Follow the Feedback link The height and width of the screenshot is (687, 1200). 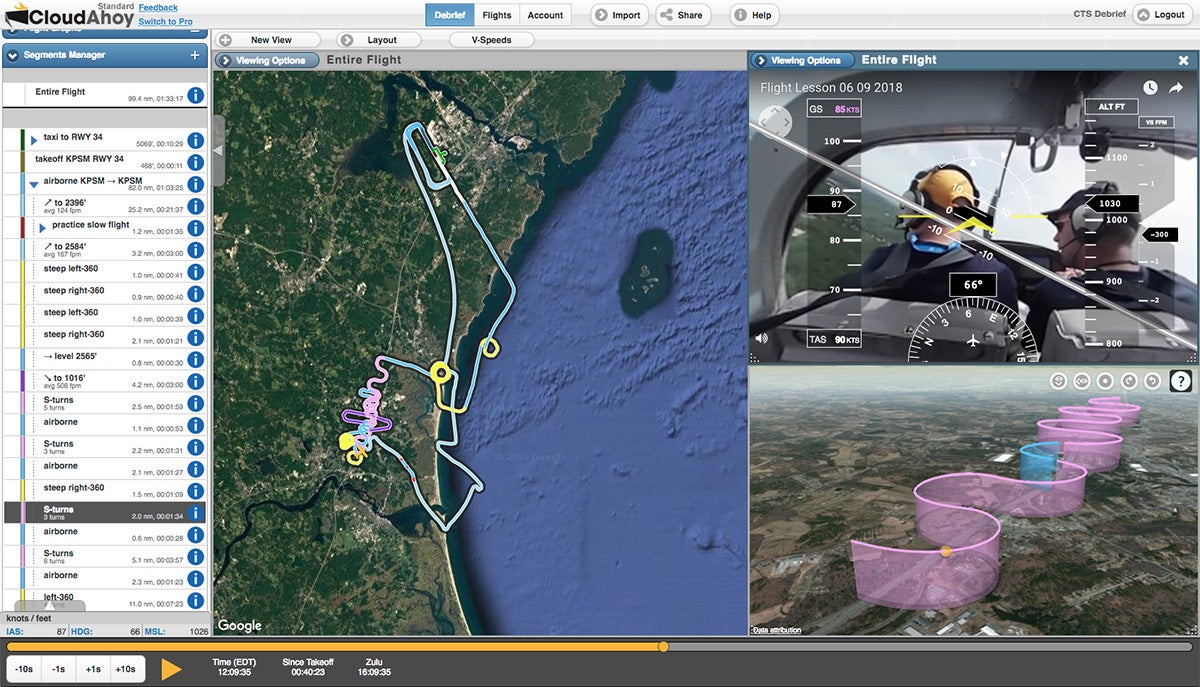click(158, 8)
